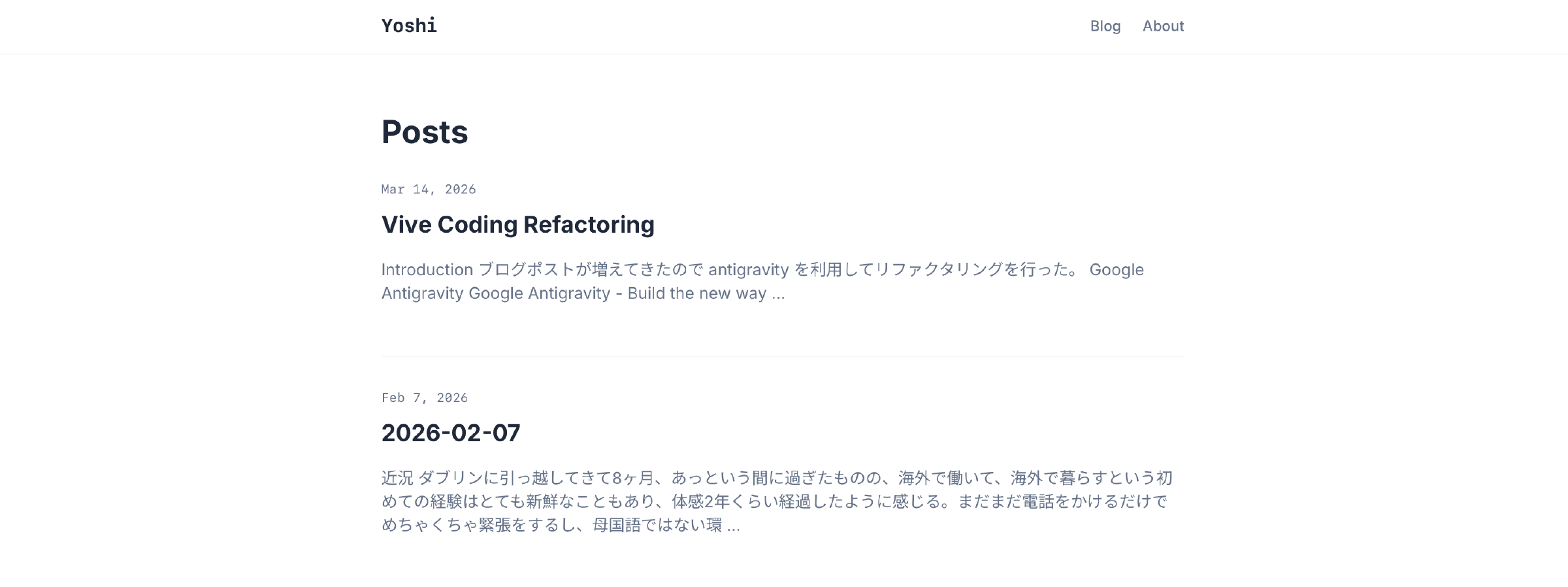
Task: Open the post titled 2026-02-07
Action: (451, 433)
